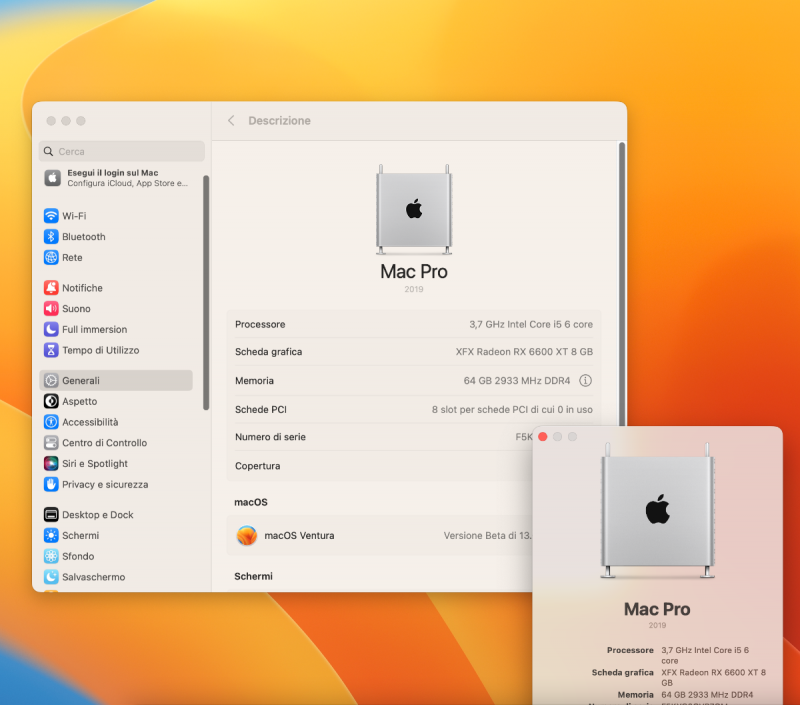Image resolution: width=800 pixels, height=705 pixels.
Task: Click the Siri e Spotlight icon
Action: [51, 464]
